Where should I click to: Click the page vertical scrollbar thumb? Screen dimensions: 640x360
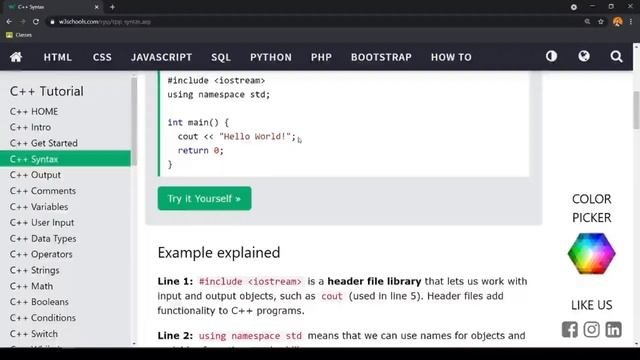(x=636, y=110)
